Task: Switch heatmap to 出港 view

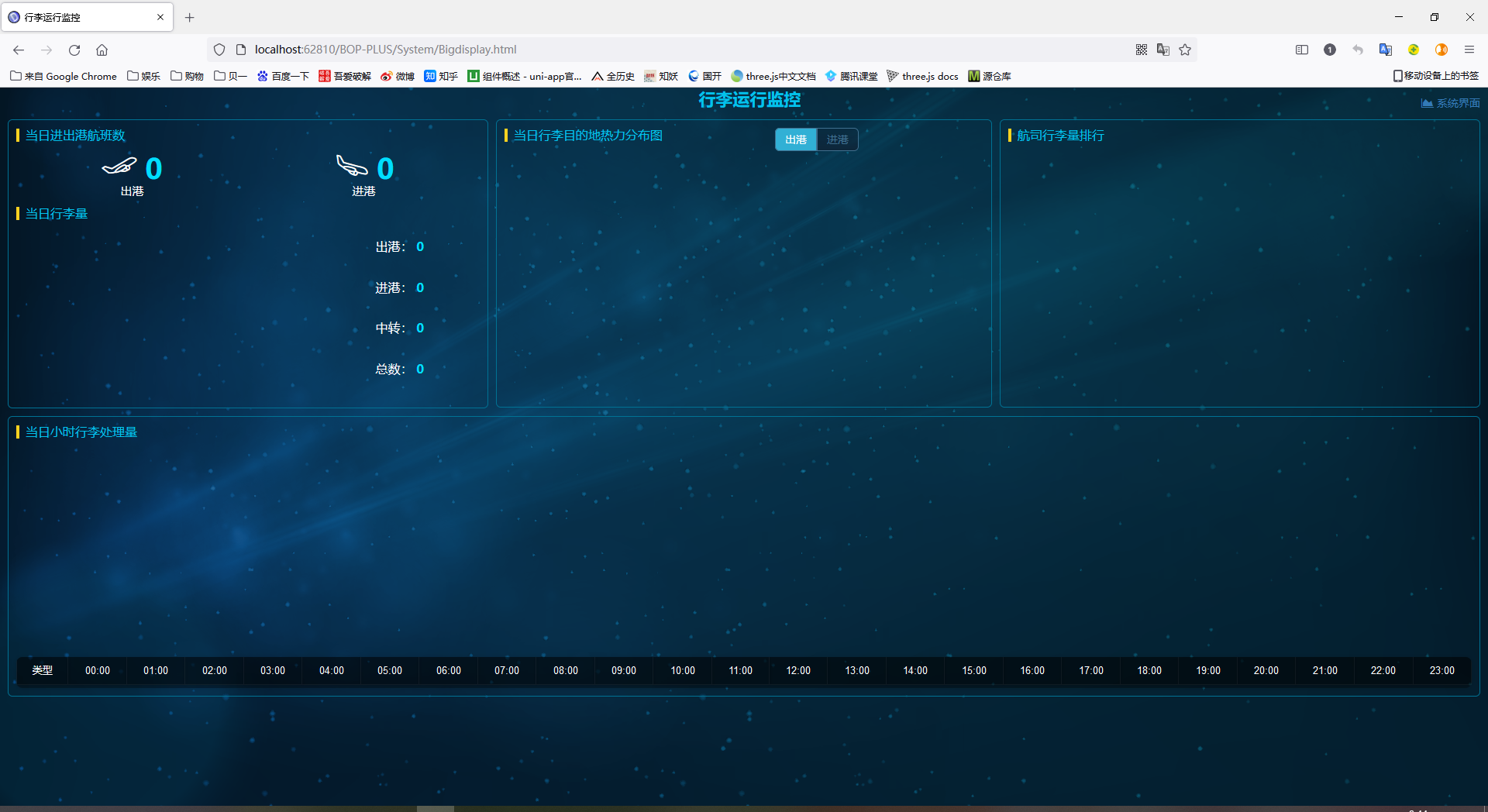Action: pos(796,139)
